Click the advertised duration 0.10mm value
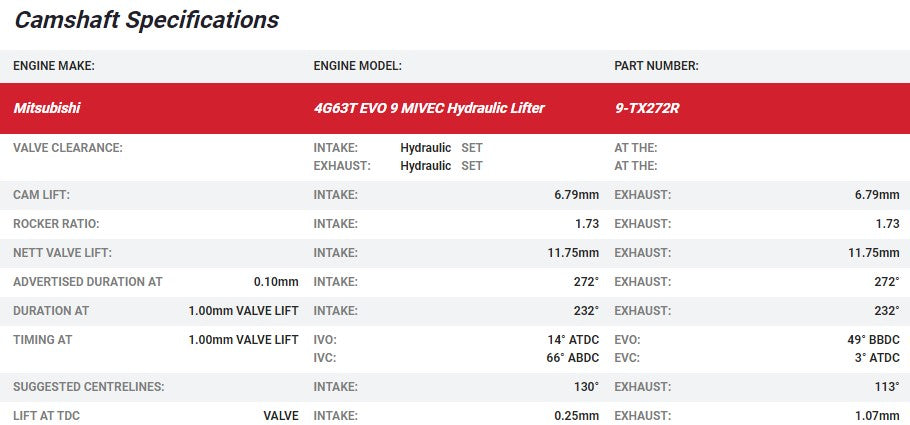910x425 pixels. point(276,282)
